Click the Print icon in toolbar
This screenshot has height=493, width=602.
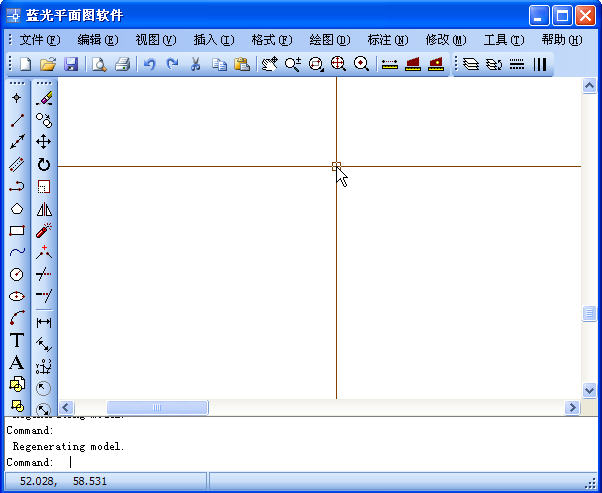click(x=122, y=64)
